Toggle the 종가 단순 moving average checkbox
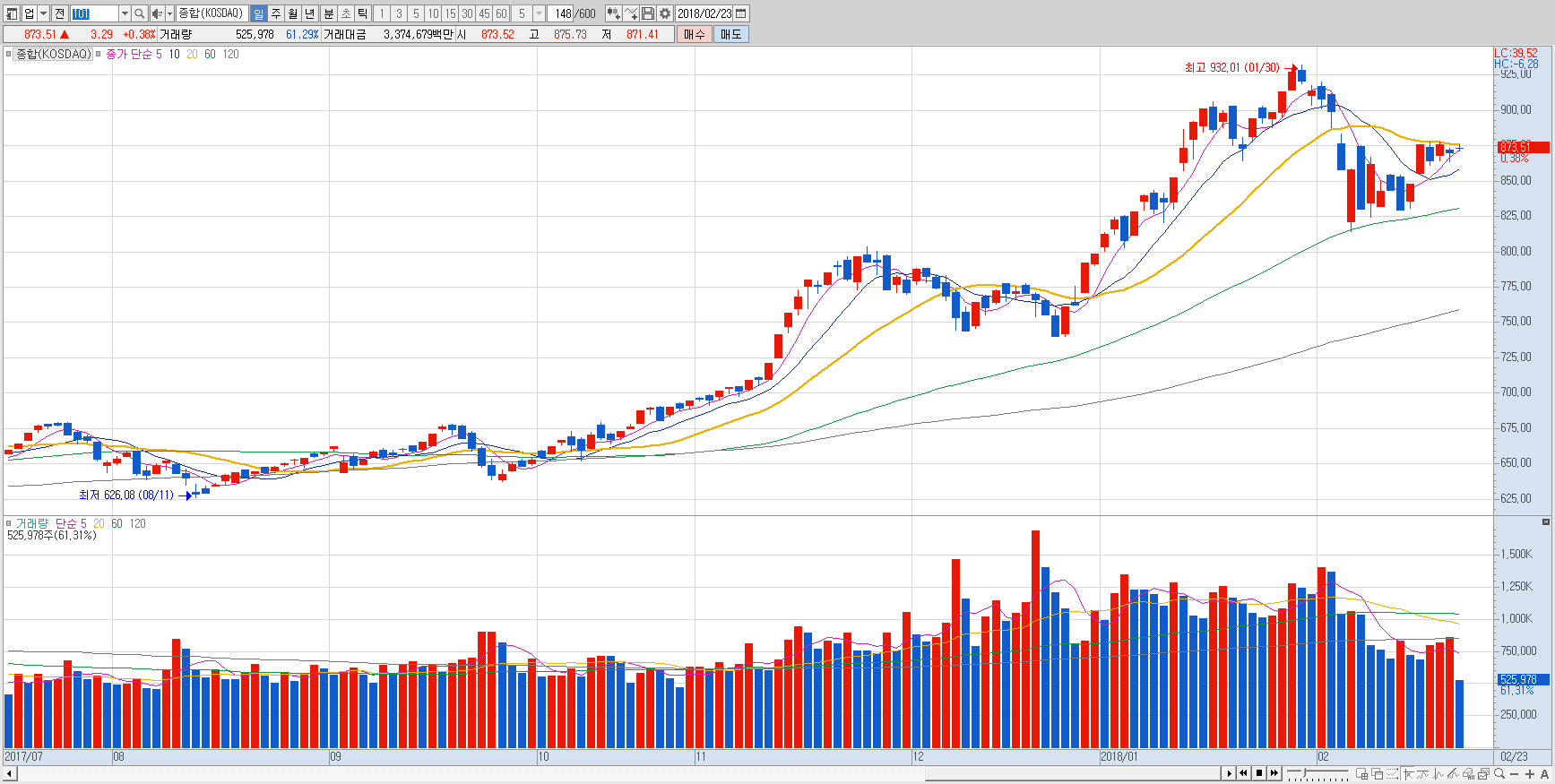 click(x=99, y=55)
